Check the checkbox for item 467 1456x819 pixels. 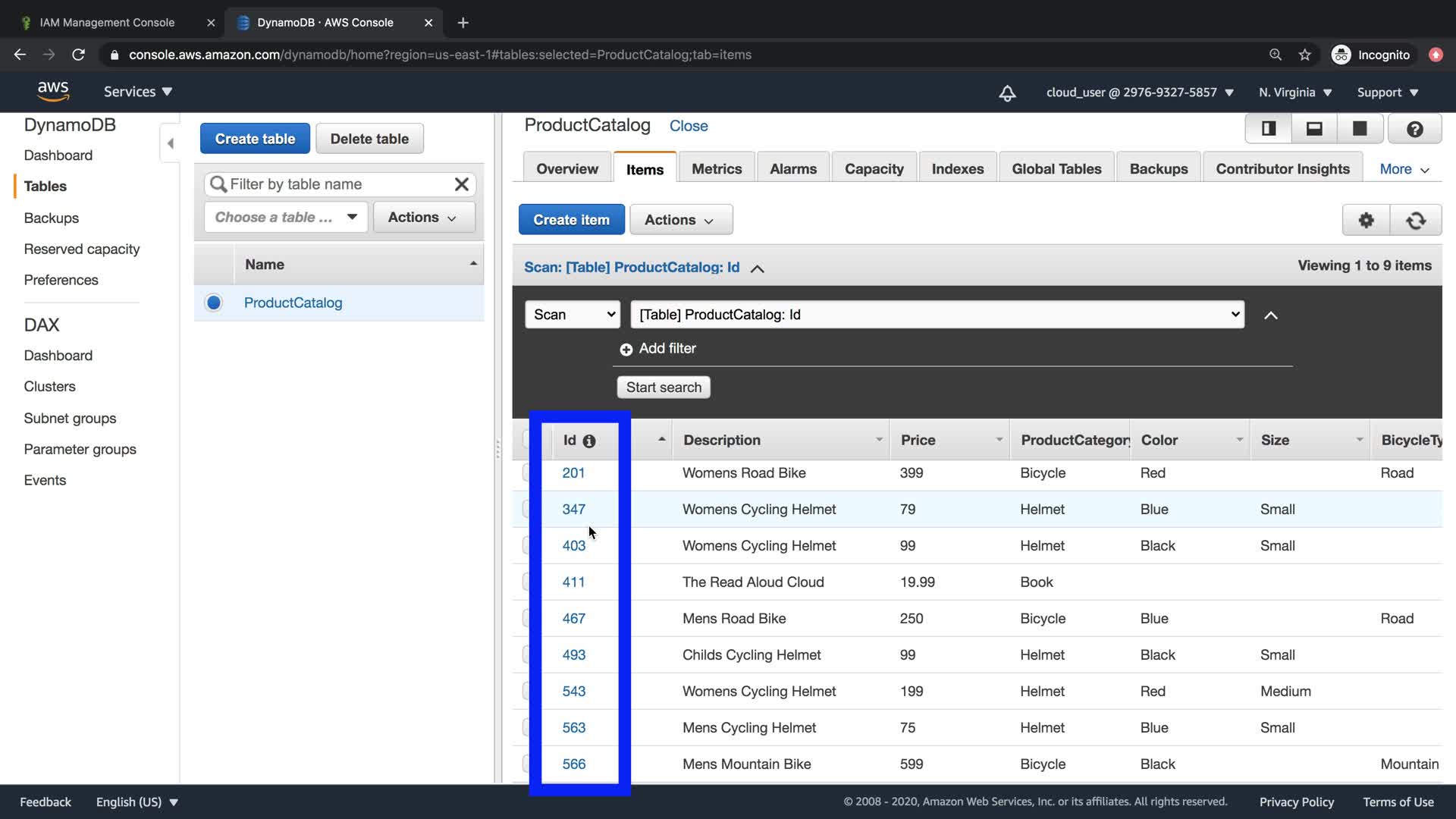point(527,619)
